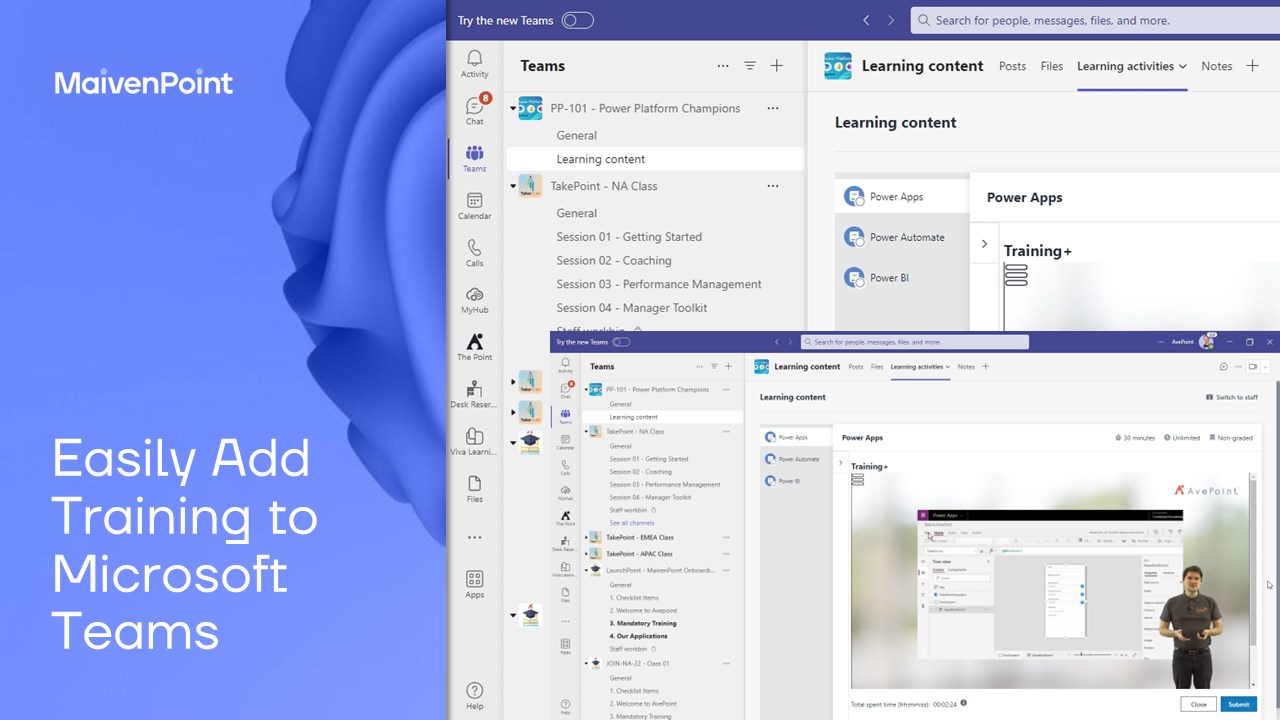The image size is (1280, 720).
Task: Open meeting options dropdown arrow in small window
Action: click(x=1266, y=367)
